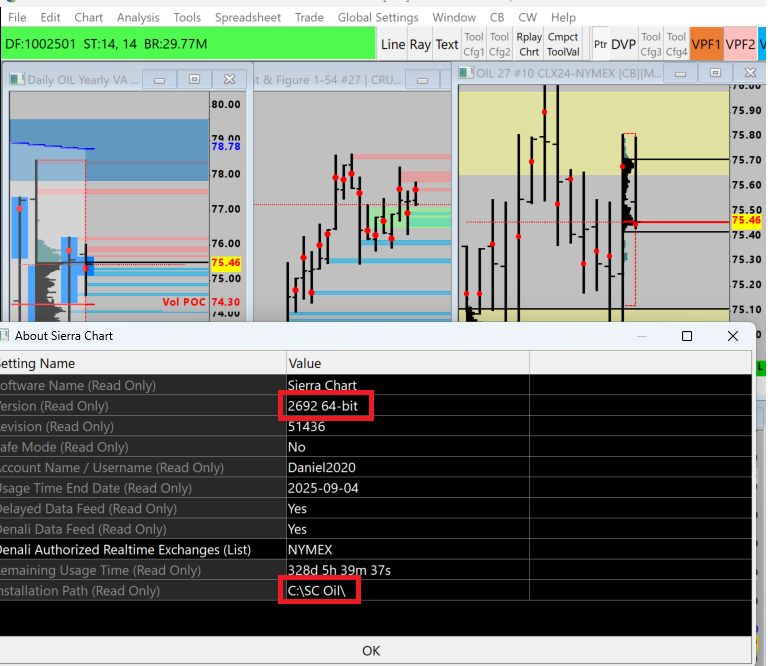
Task: Open the CB menu
Action: pos(497,18)
